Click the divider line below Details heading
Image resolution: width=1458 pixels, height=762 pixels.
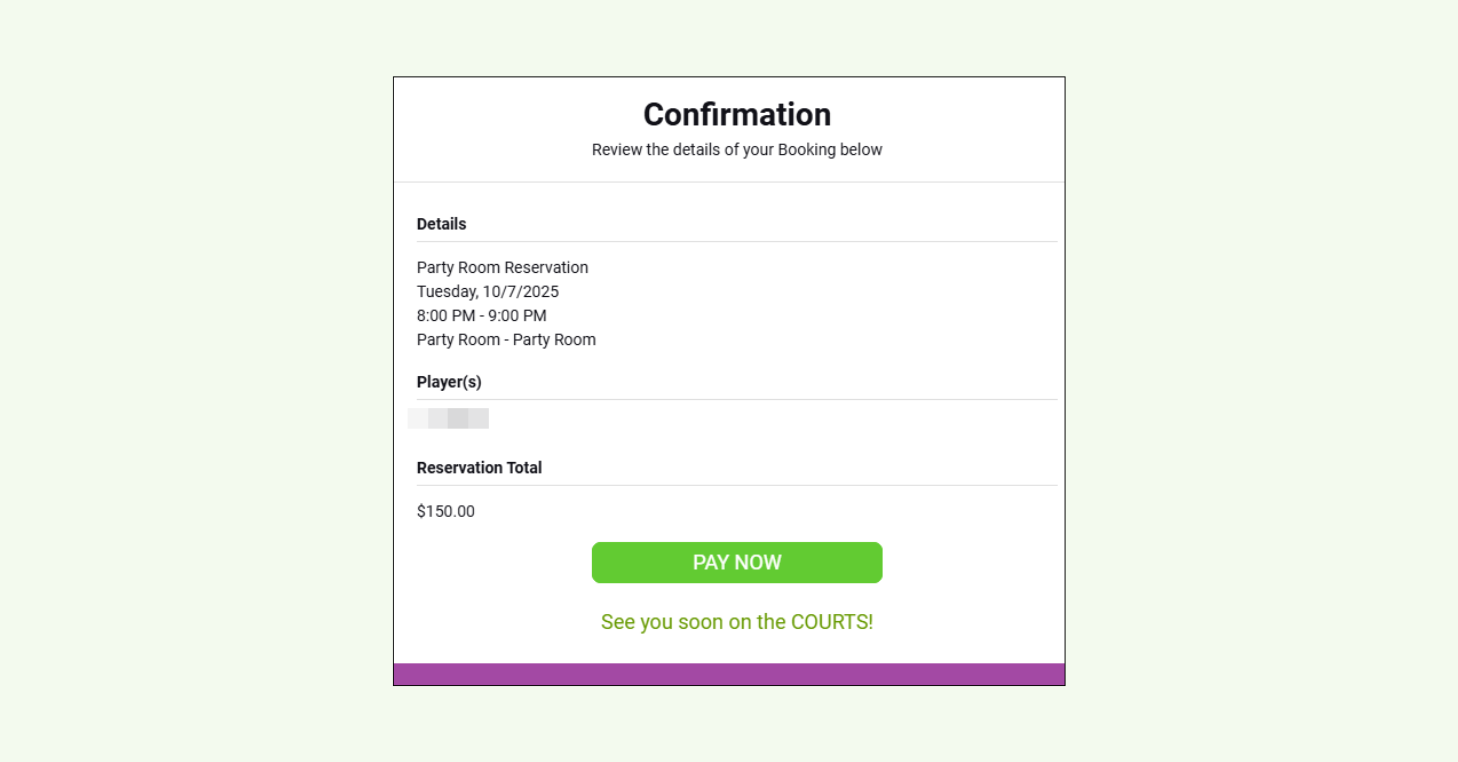pos(736,241)
